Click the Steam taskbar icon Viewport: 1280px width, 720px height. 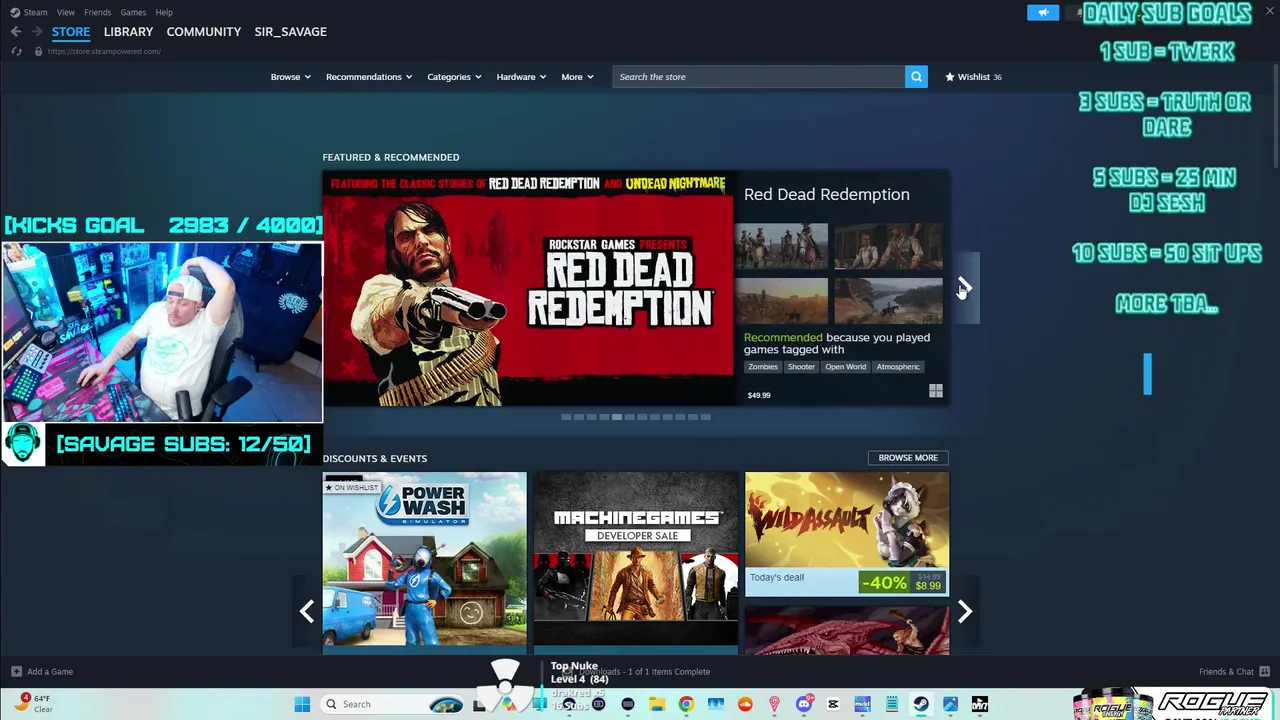921,704
